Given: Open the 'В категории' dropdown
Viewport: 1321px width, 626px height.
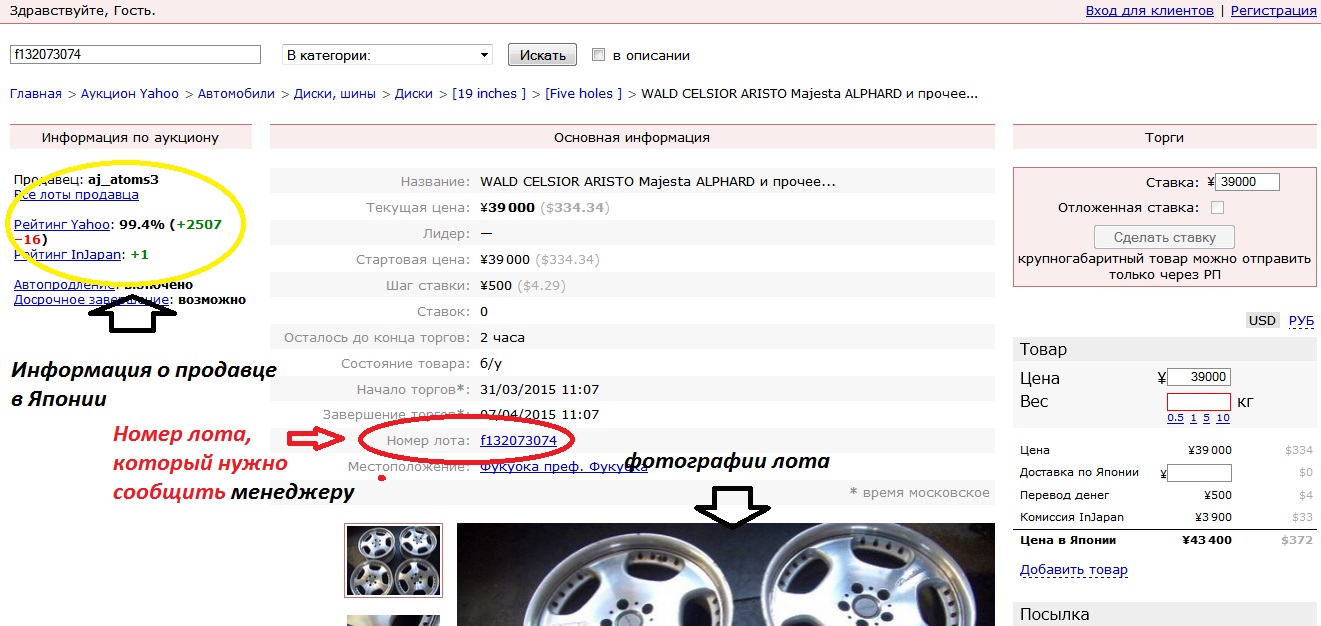Looking at the screenshot, I should point(387,55).
